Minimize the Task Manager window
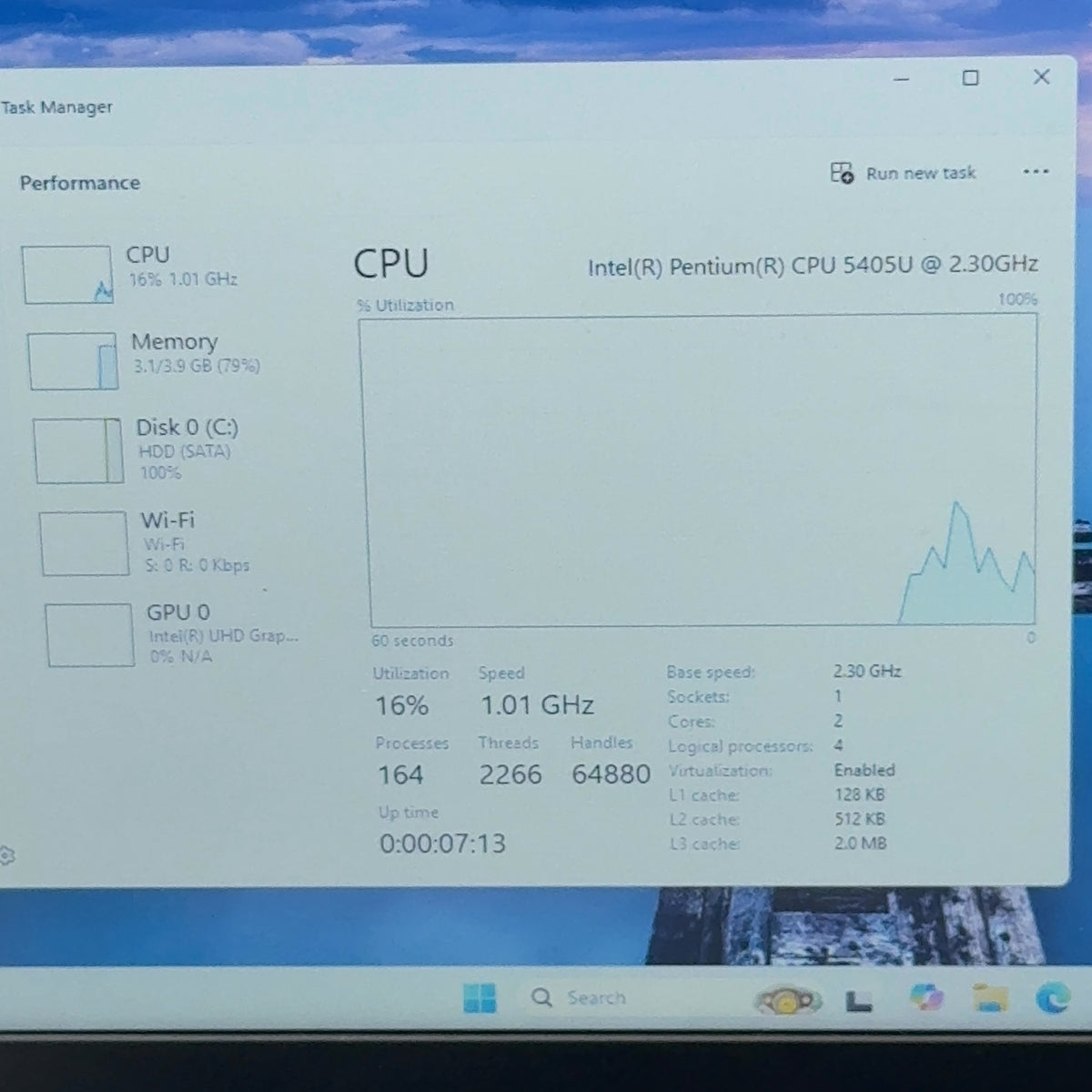The width and height of the screenshot is (1092, 1092). (x=902, y=79)
